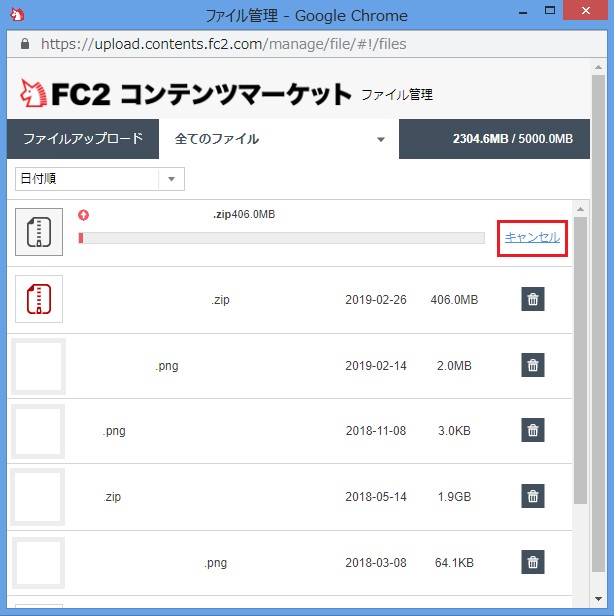The image size is (614, 616).
Task: Click the sort dropdown arrow button
Action: [x=171, y=179]
